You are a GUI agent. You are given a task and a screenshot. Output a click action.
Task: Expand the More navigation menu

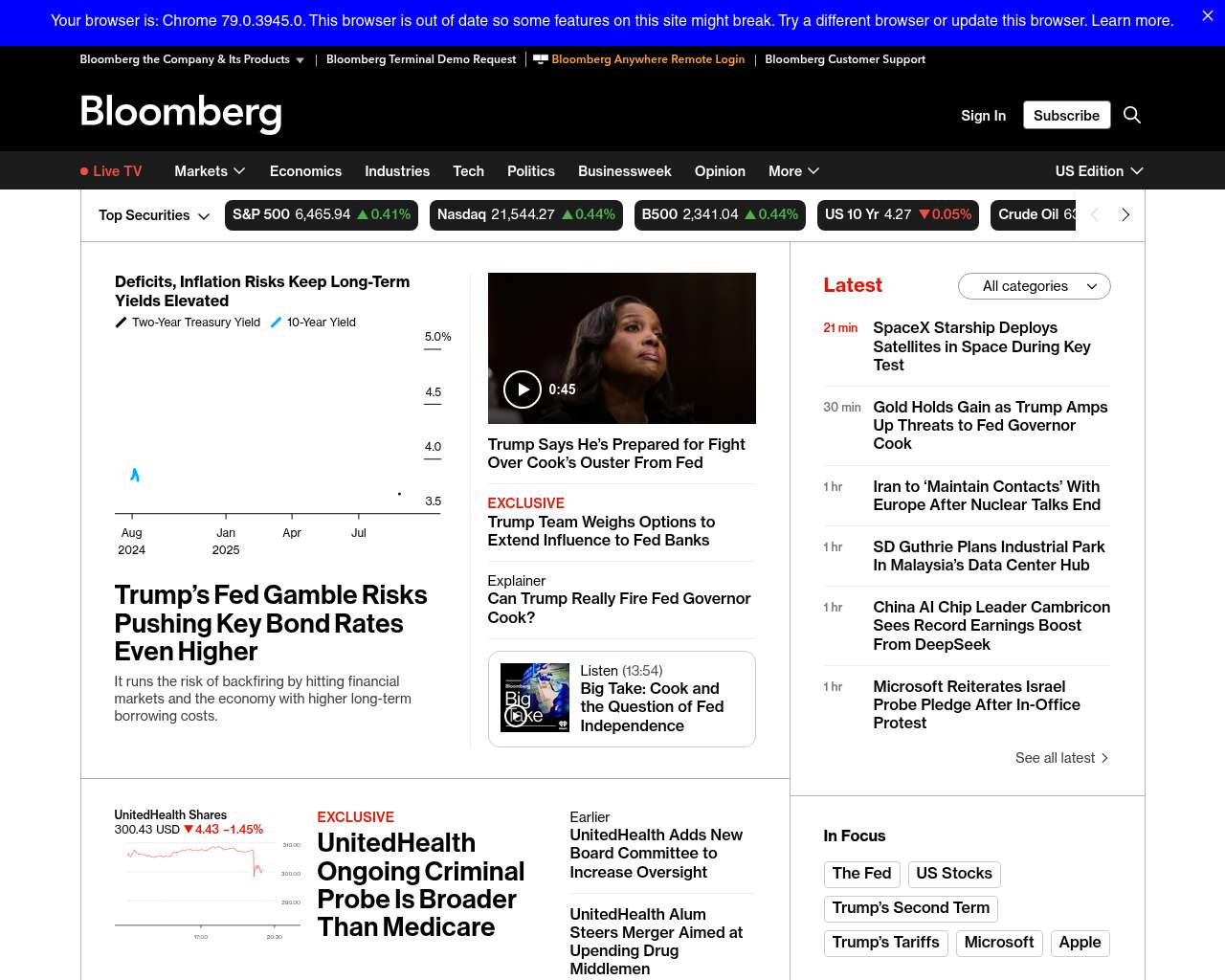[x=793, y=171]
